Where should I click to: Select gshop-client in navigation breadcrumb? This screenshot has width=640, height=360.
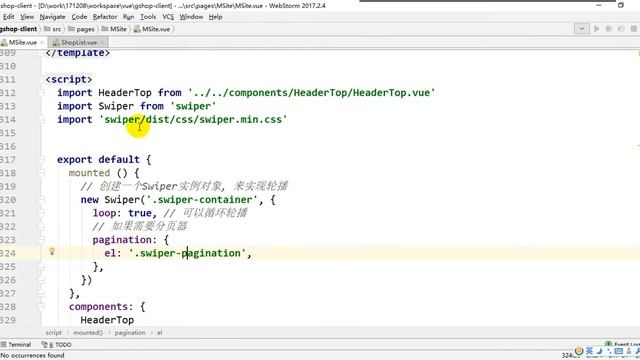pyautogui.click(x=18, y=29)
